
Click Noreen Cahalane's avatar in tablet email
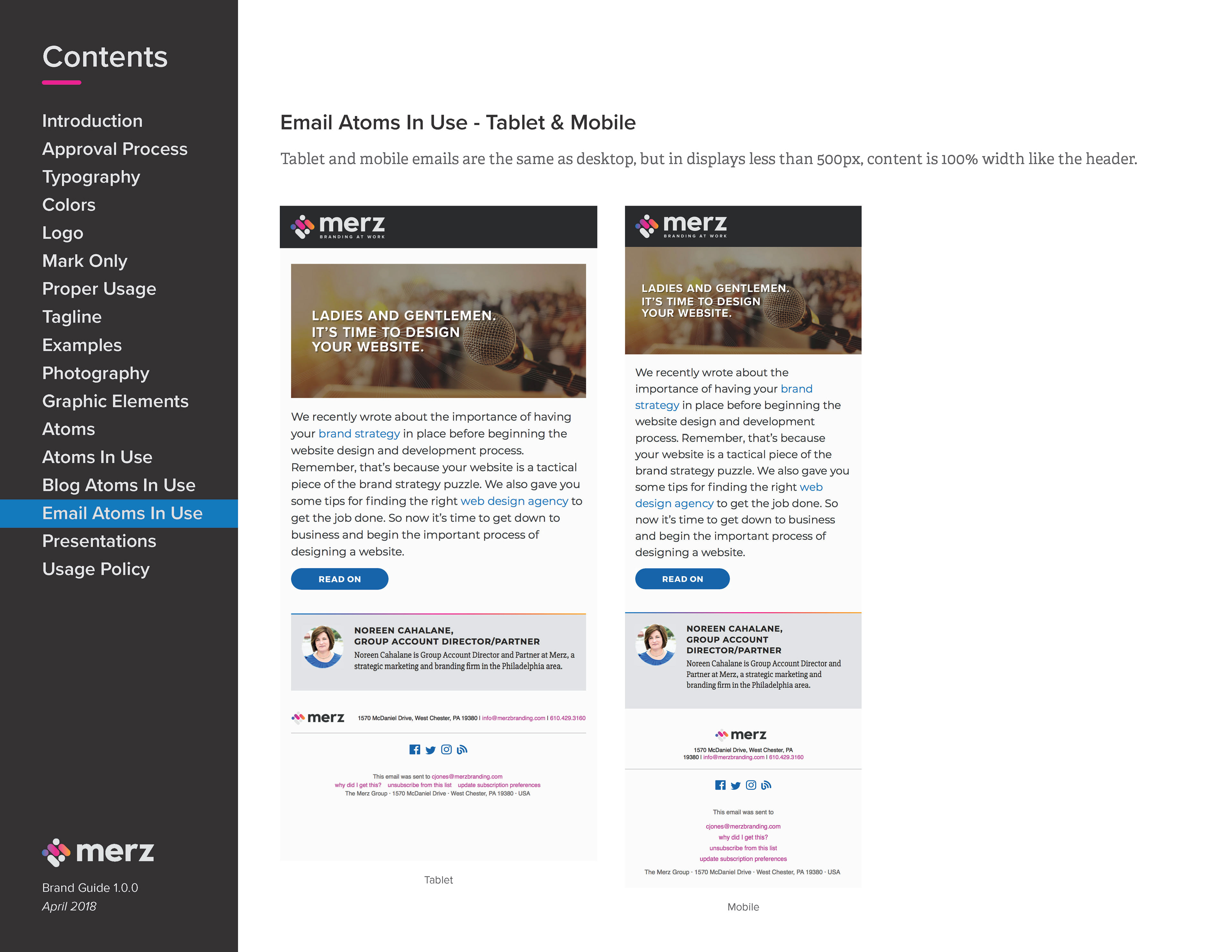pos(323,647)
